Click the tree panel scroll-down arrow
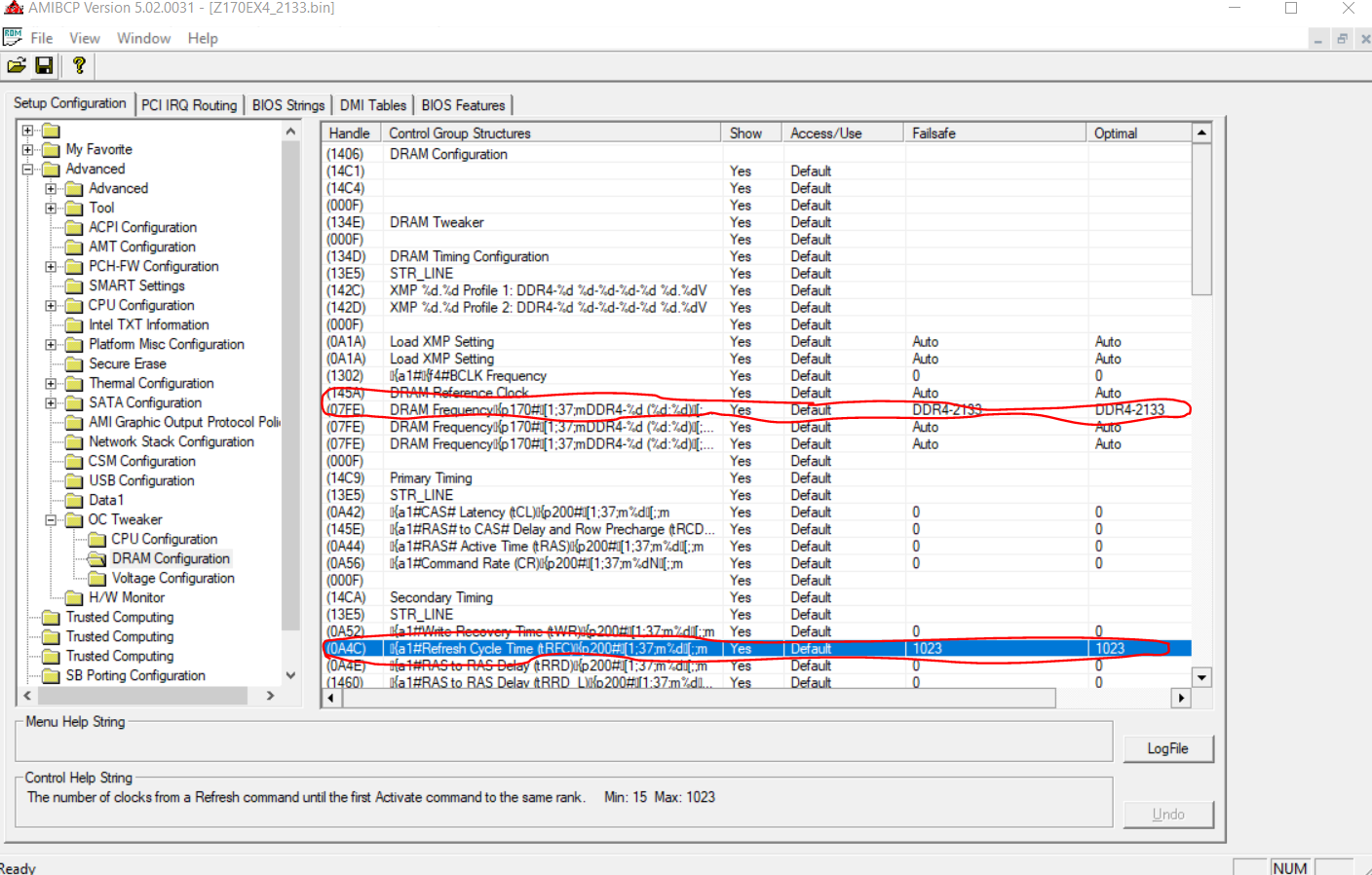 [x=290, y=675]
